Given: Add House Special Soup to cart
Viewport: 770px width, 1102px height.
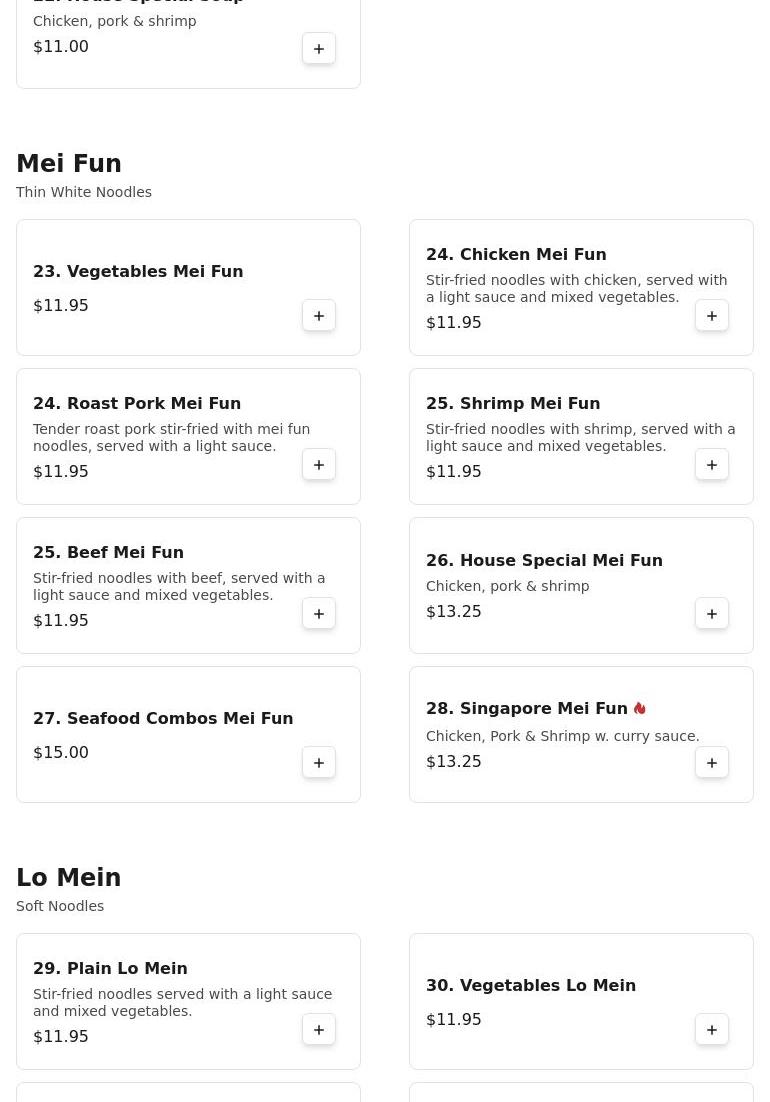Looking at the screenshot, I should [319, 48].
